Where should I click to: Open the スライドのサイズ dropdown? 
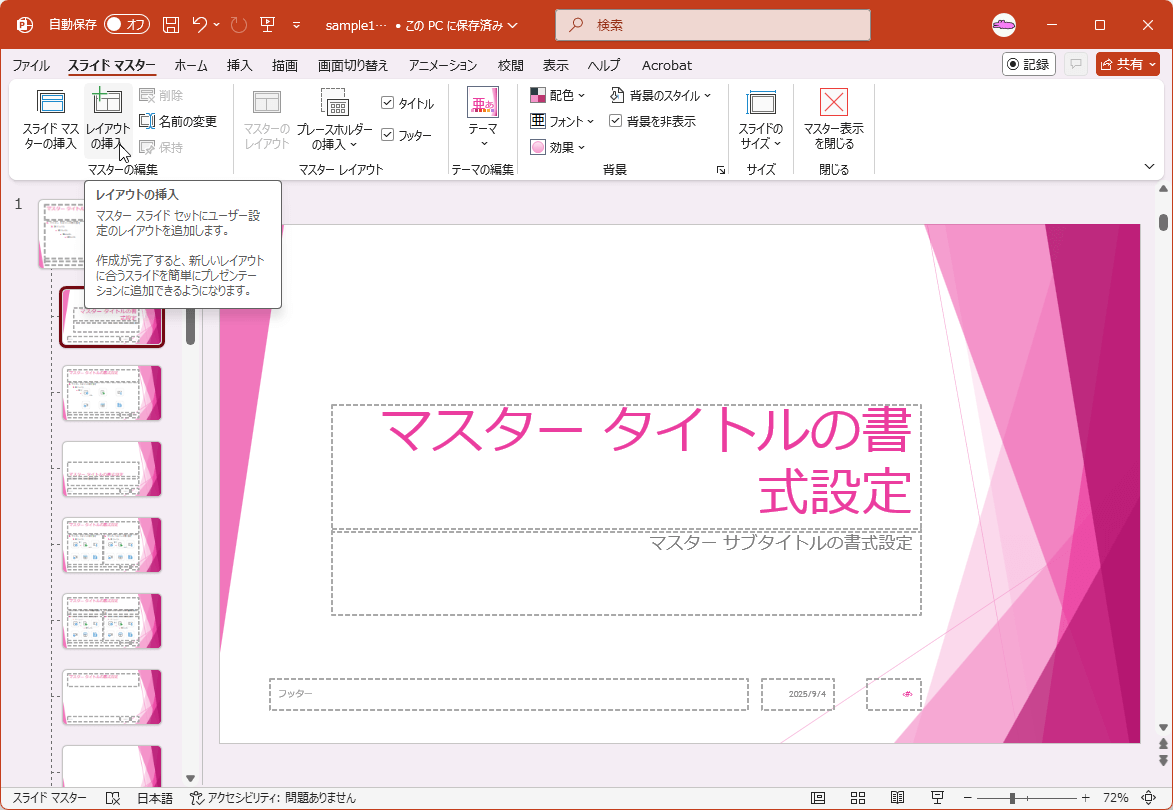761,118
